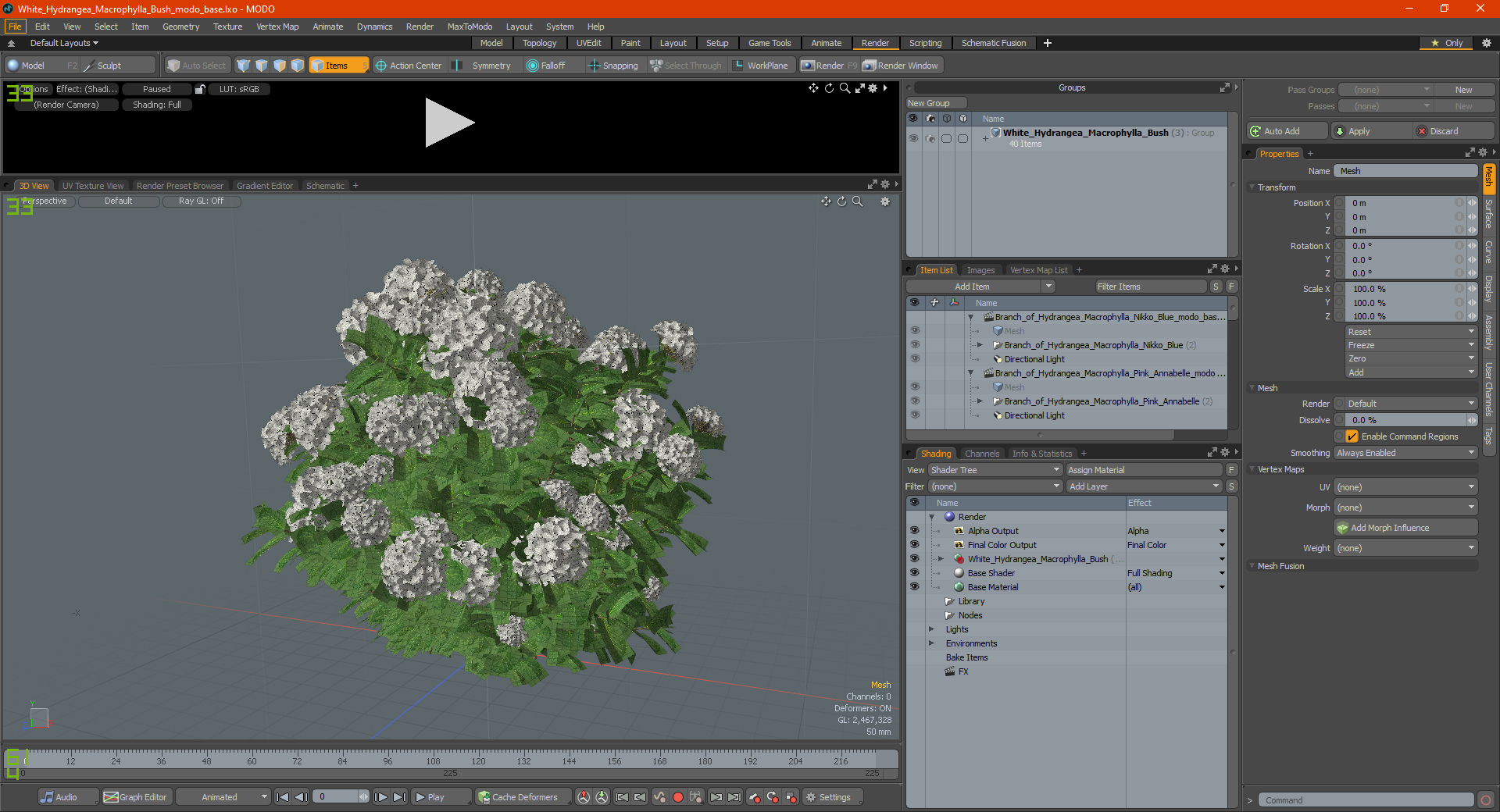The height and width of the screenshot is (812, 1500).
Task: Expand the Lights tree item
Action: click(x=931, y=629)
